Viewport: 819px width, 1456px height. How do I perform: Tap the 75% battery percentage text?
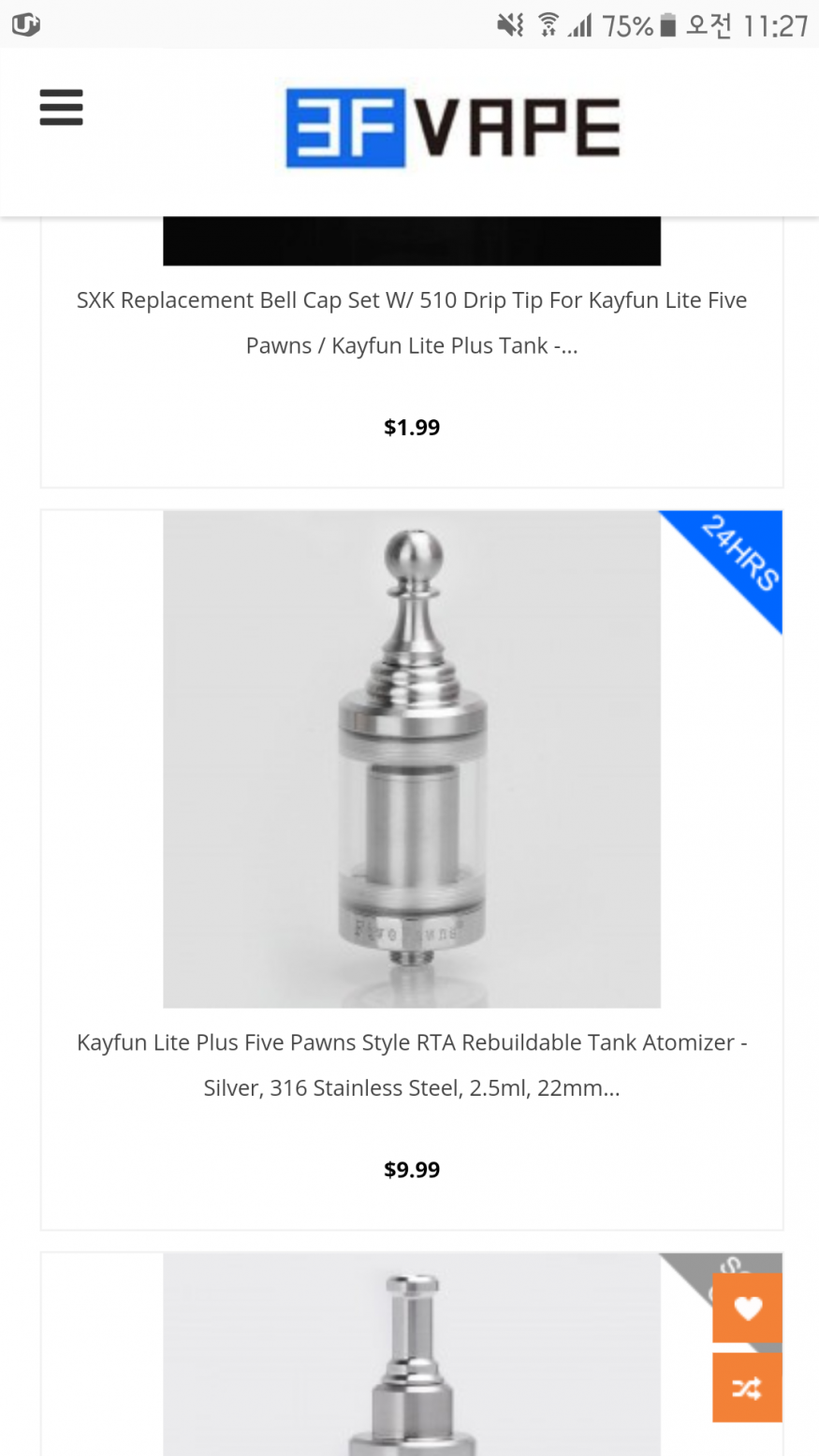coord(627,26)
